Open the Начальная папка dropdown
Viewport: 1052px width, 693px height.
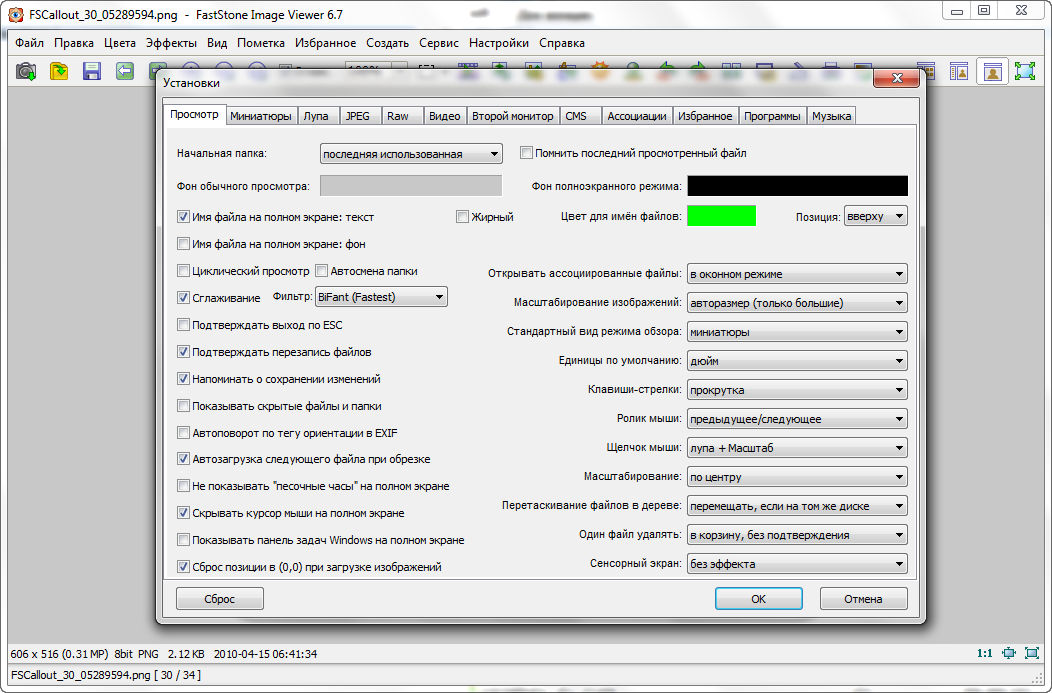411,154
